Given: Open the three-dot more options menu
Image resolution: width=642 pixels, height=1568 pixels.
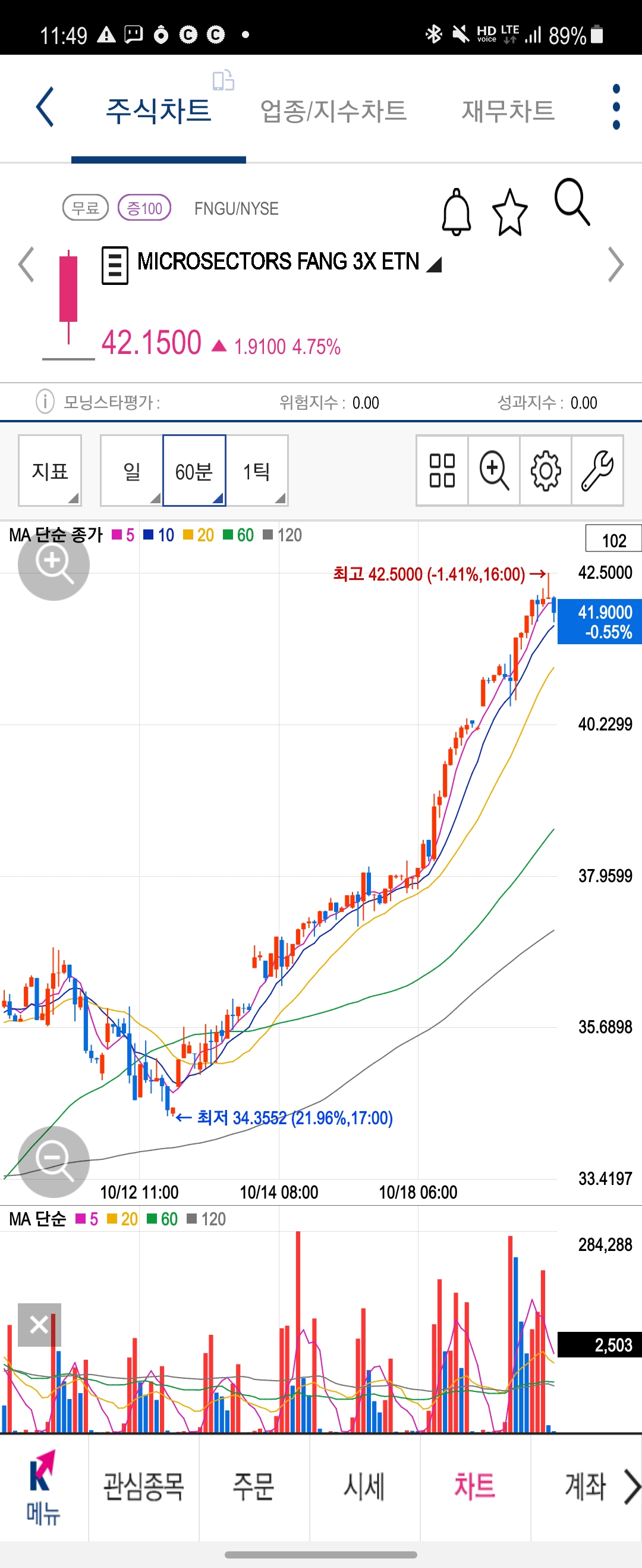Looking at the screenshot, I should coord(616,107).
